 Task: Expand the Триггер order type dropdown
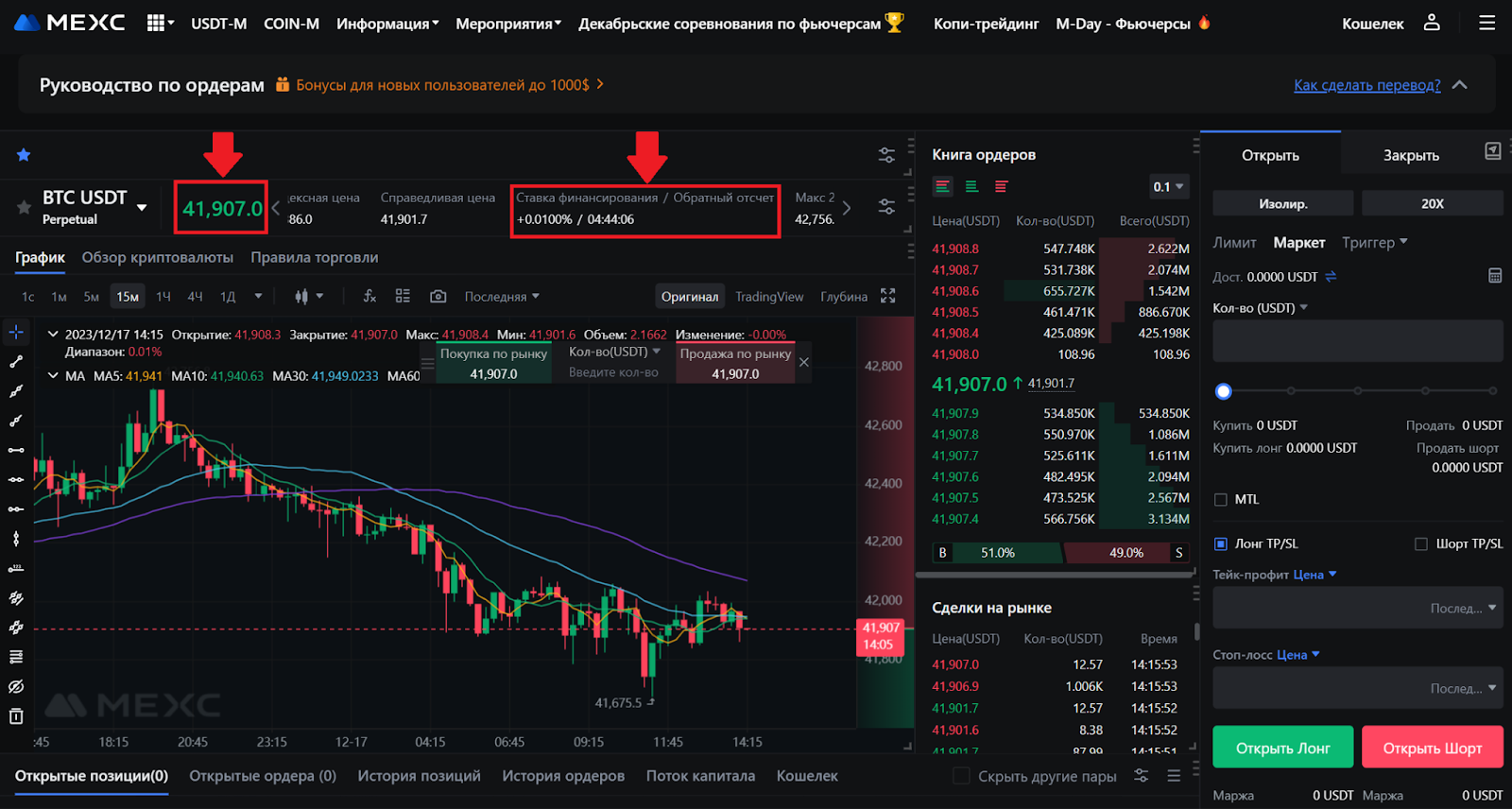click(x=1375, y=243)
